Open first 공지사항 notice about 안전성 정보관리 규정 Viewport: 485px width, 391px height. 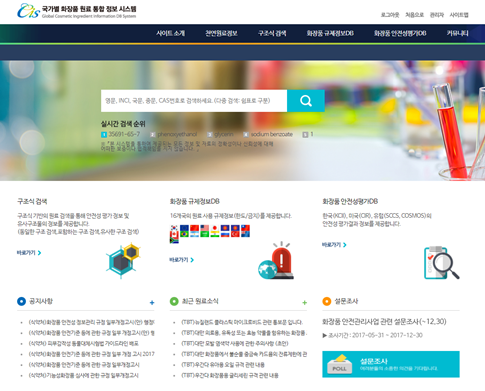click(91, 322)
